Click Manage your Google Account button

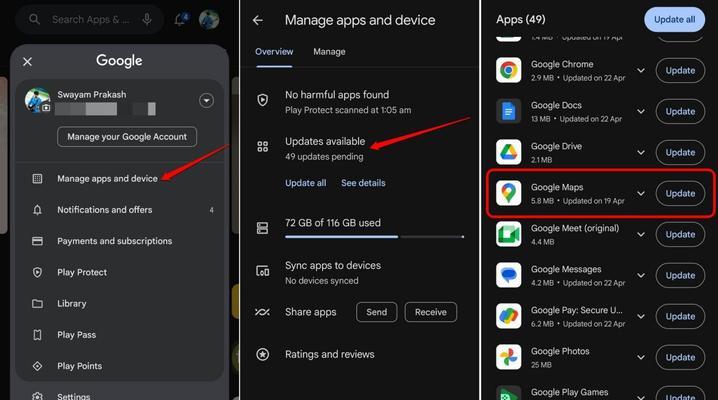coord(127,136)
